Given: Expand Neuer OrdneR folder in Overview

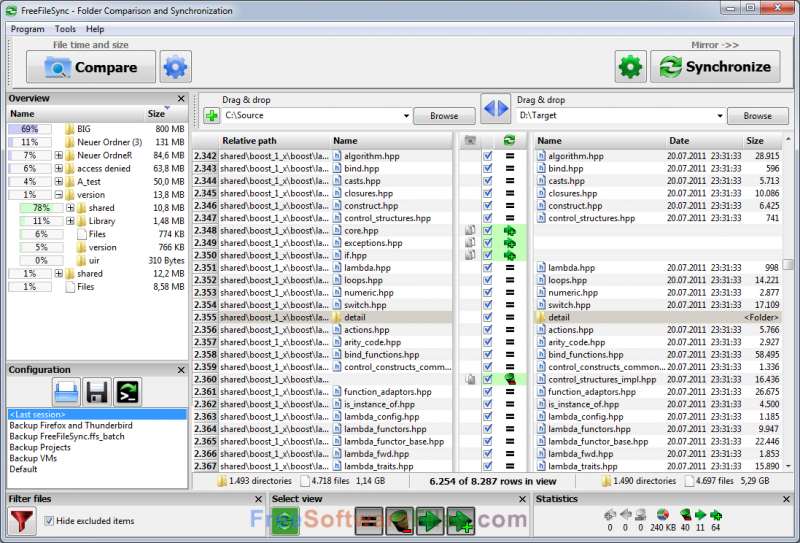Looking at the screenshot, I should [x=59, y=155].
